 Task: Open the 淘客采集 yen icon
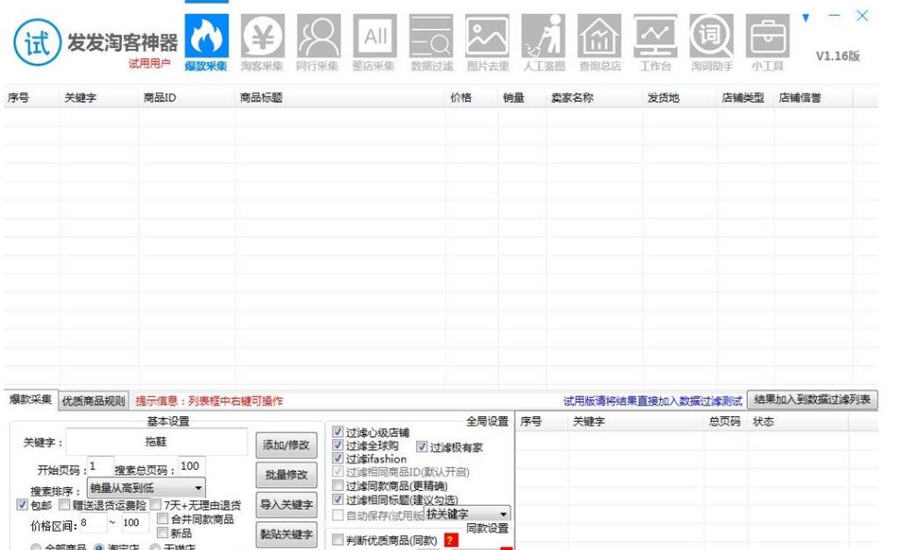tap(262, 36)
